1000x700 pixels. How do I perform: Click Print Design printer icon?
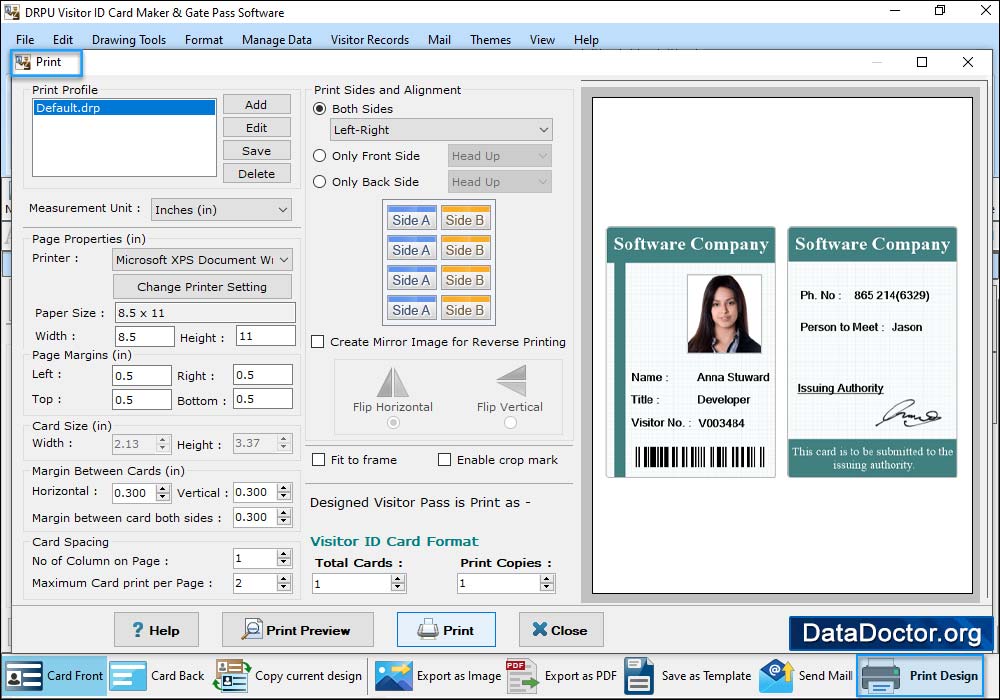tap(880, 676)
